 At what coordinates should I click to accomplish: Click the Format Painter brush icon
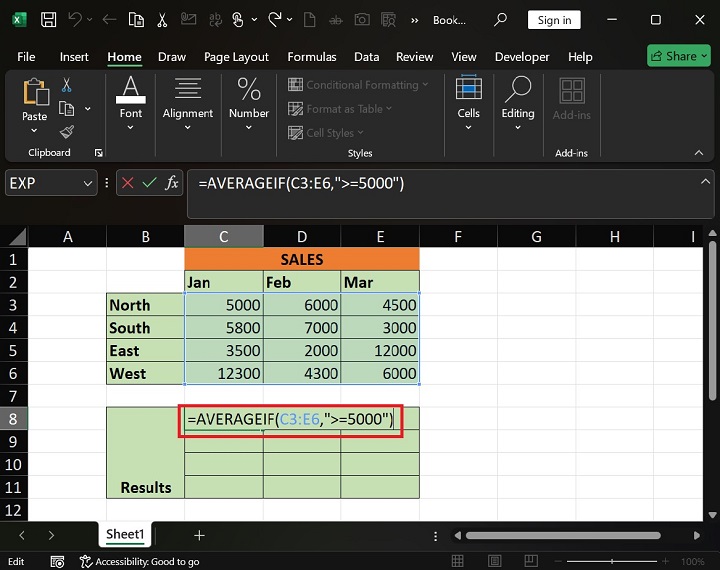[x=67, y=131]
